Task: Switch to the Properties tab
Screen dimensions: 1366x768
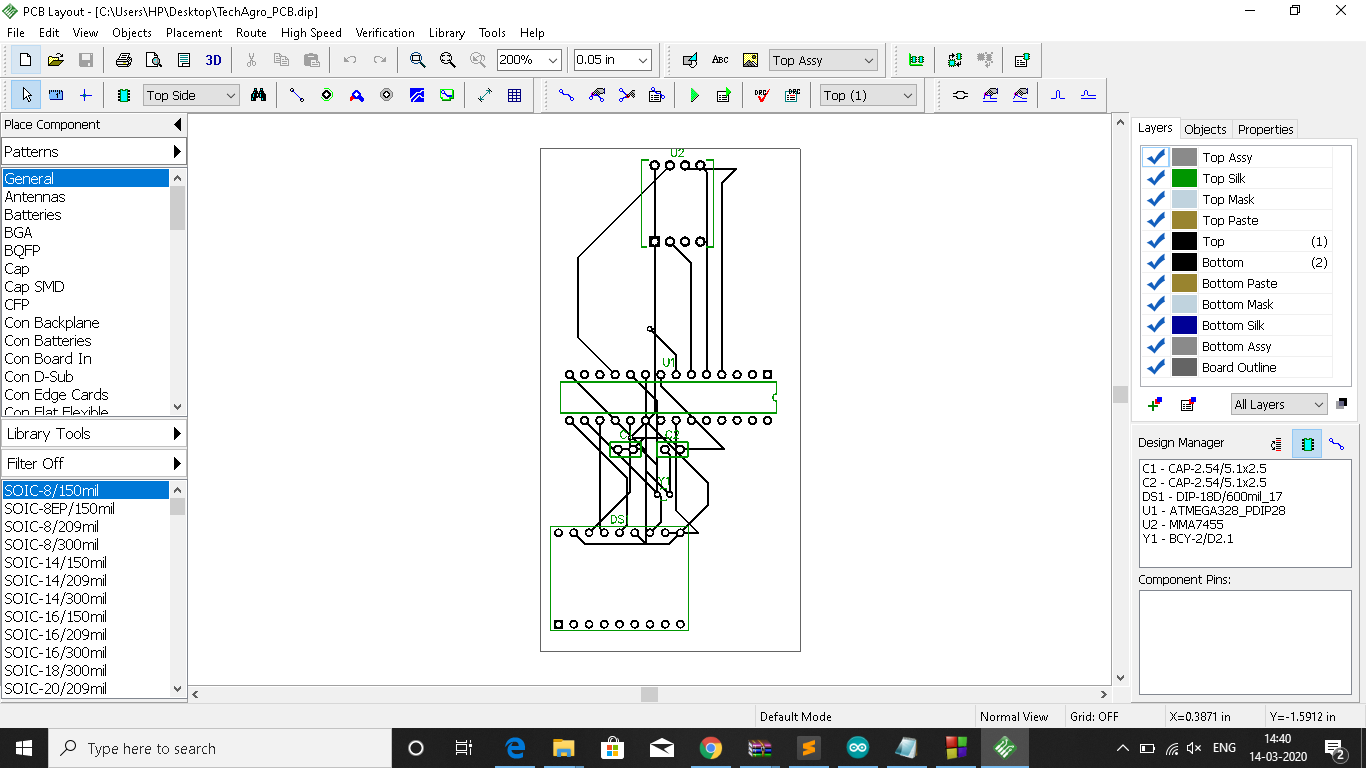Action: tap(1265, 129)
